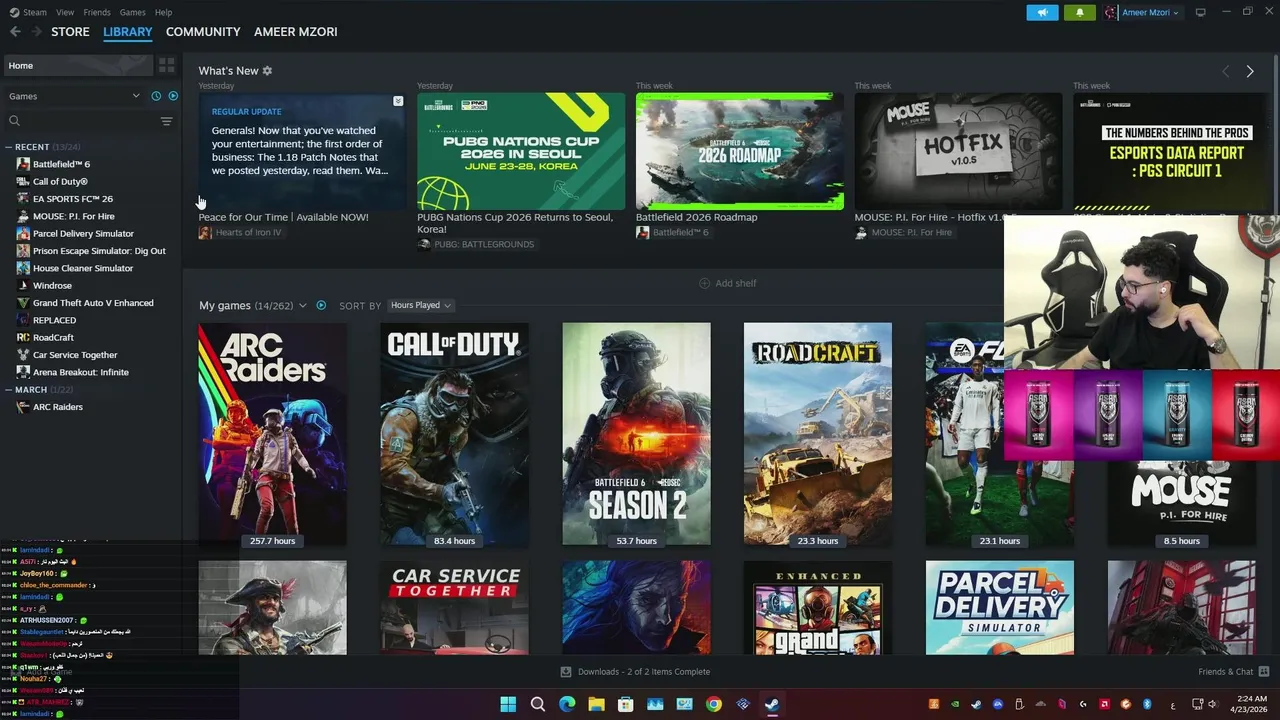
Task: Open the library advanced filter icon
Action: point(166,121)
